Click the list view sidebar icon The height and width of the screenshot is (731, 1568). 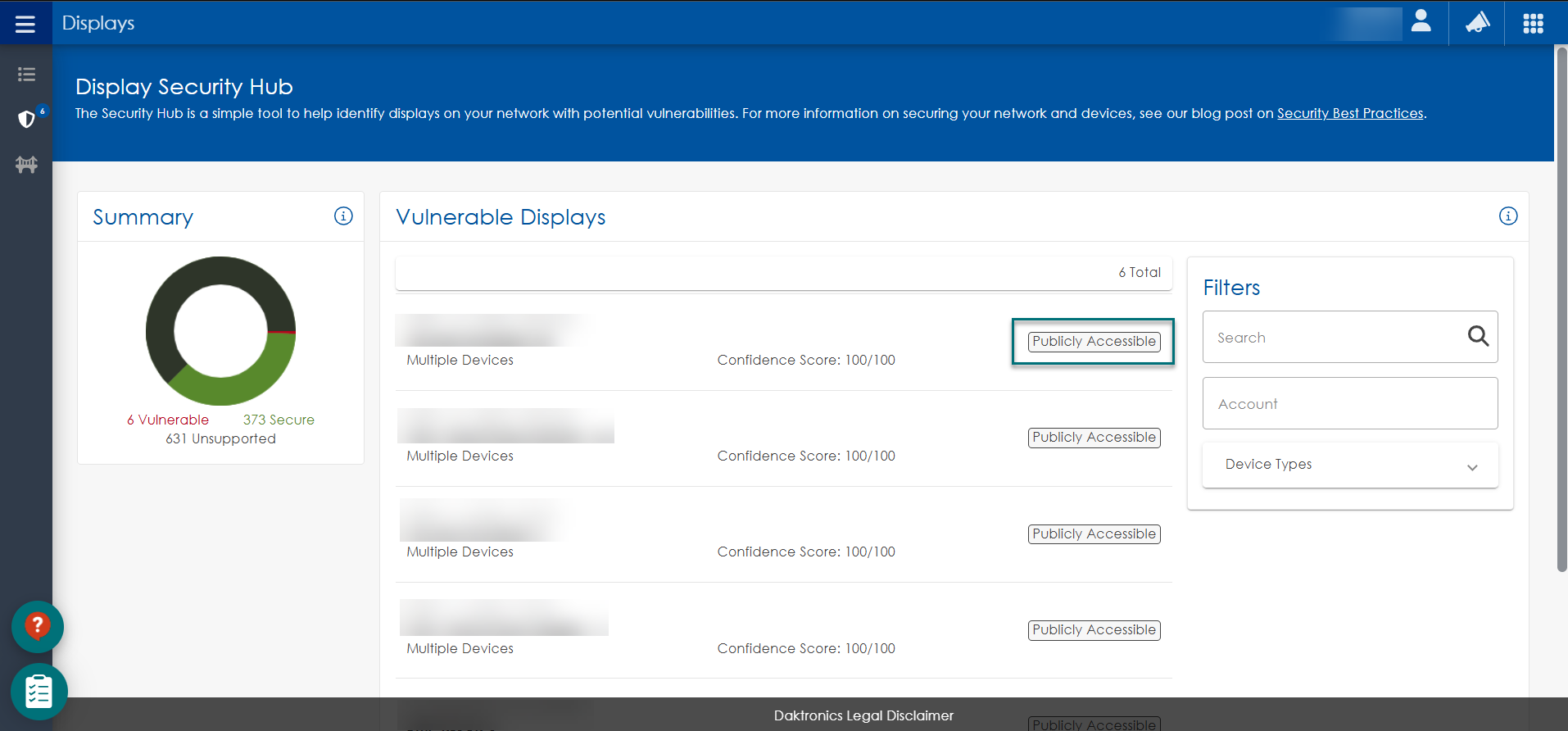(x=26, y=75)
